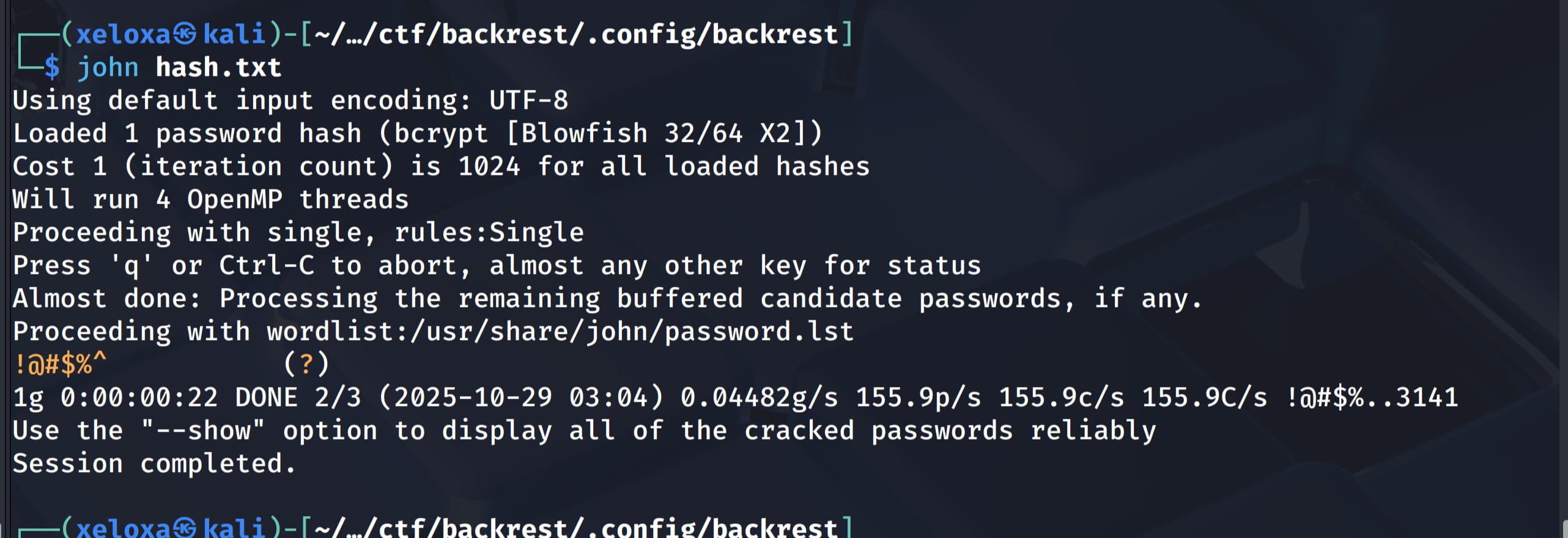Click the "hash.txt" argument text
Image resolution: width=1568 pixels, height=538 pixels.
[x=218, y=67]
